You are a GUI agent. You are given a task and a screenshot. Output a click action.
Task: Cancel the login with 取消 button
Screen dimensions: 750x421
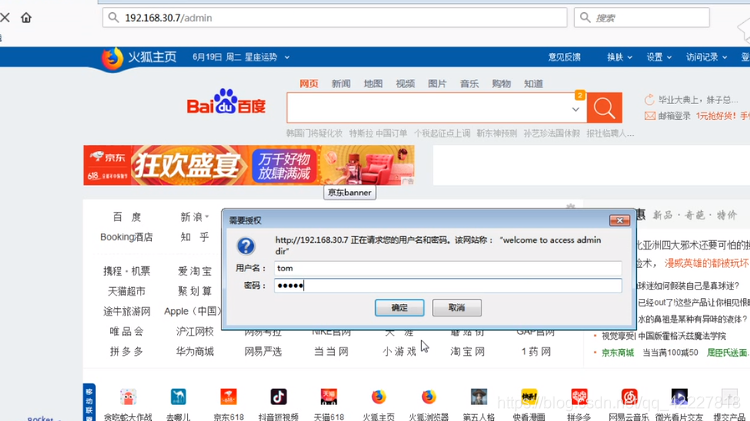pos(457,308)
